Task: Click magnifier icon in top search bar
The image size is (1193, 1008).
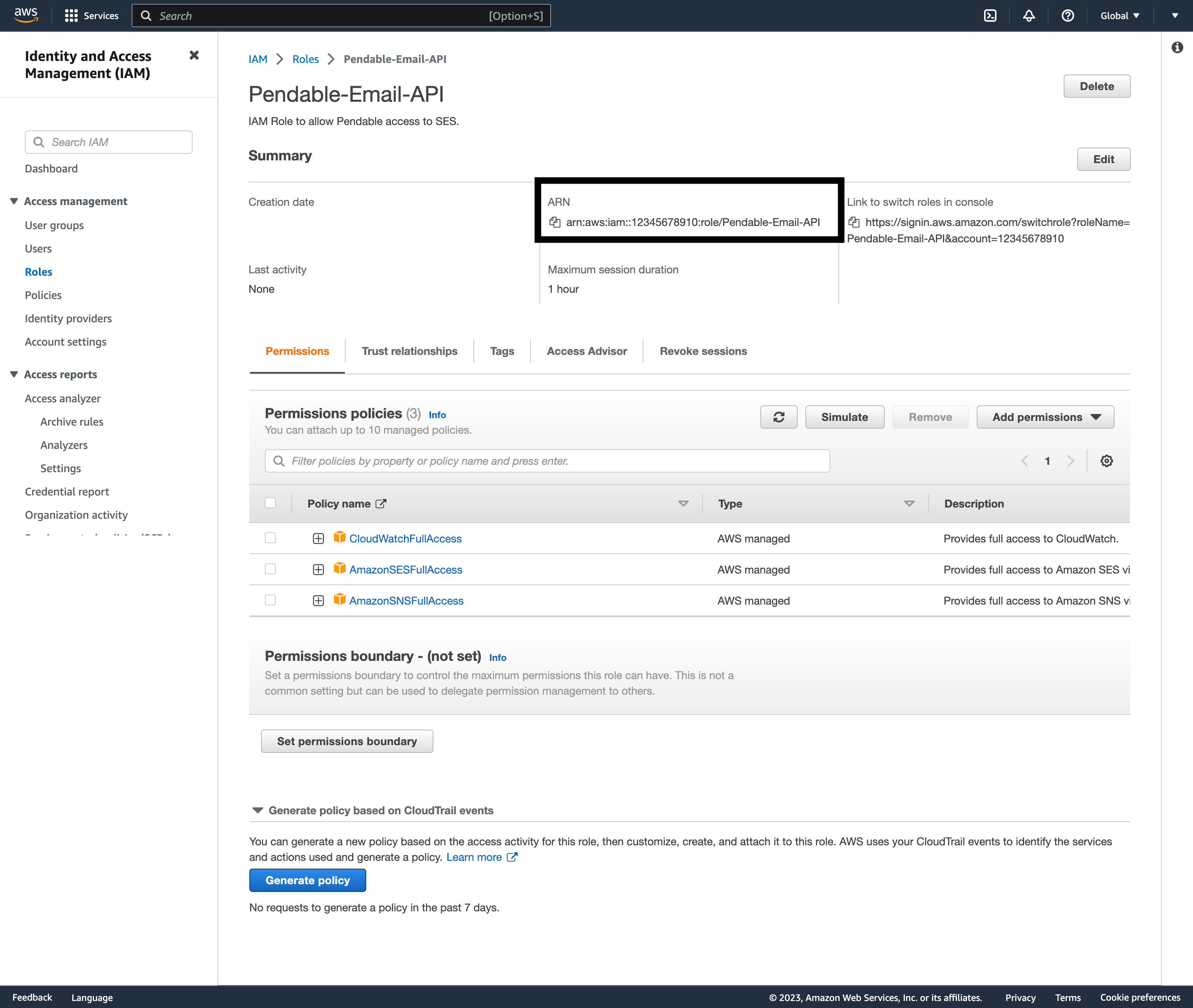Action: click(x=146, y=16)
